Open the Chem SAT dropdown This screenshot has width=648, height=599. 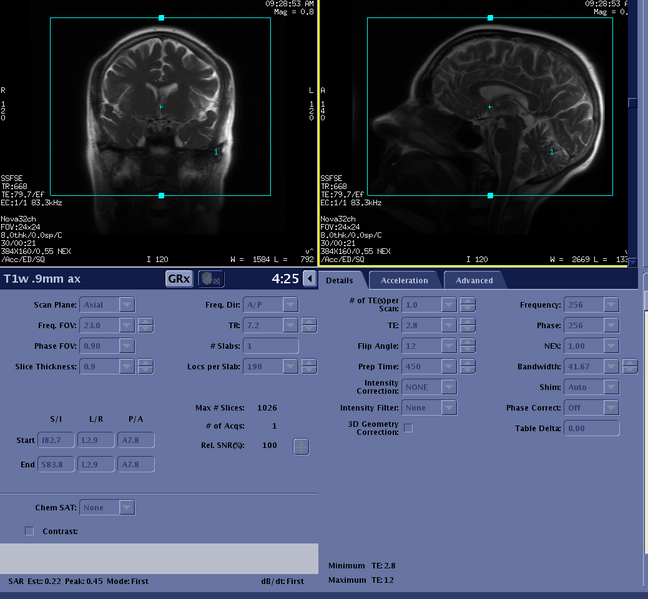coord(127,508)
